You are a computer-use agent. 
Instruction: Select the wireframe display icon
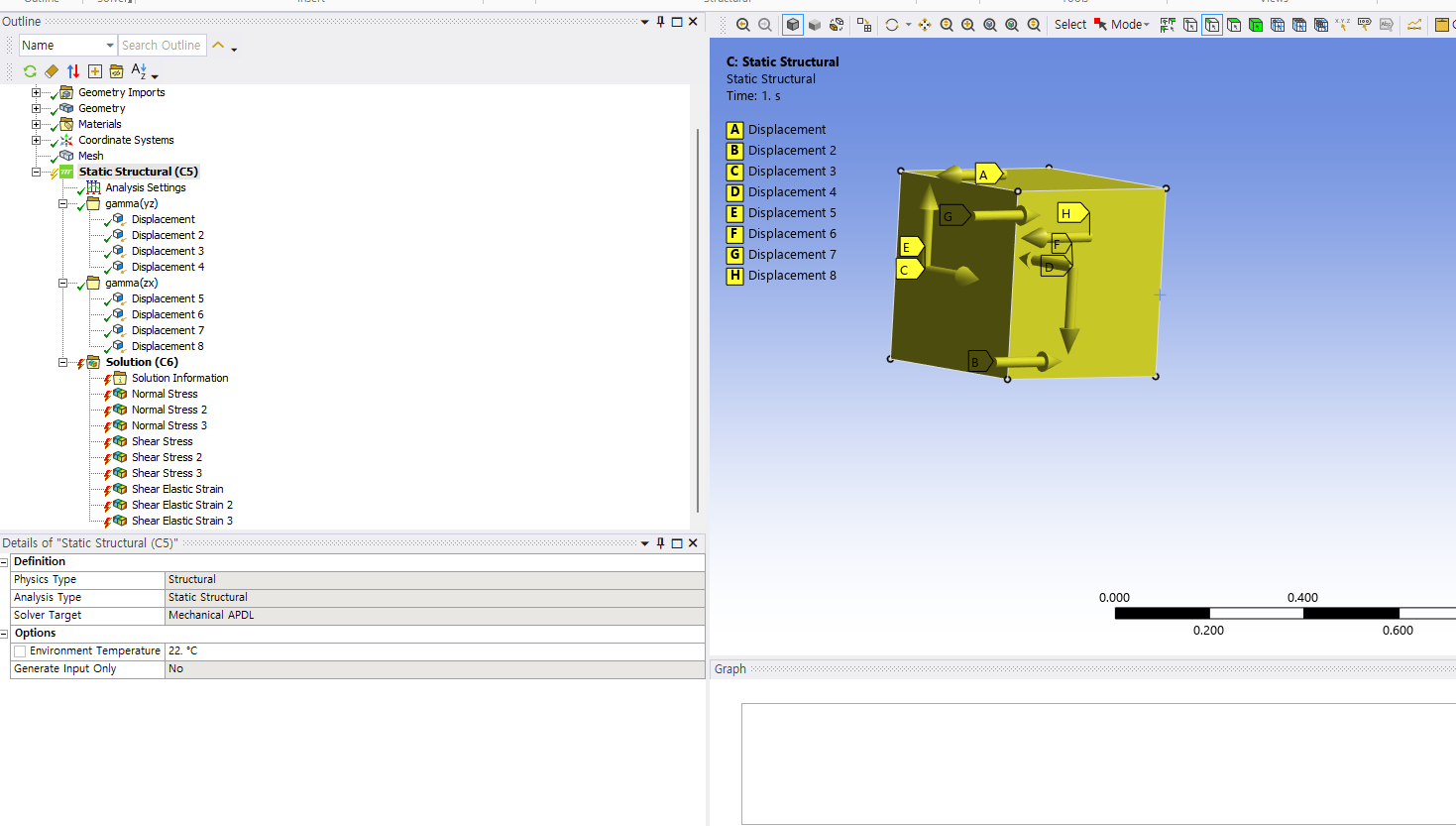[x=837, y=25]
